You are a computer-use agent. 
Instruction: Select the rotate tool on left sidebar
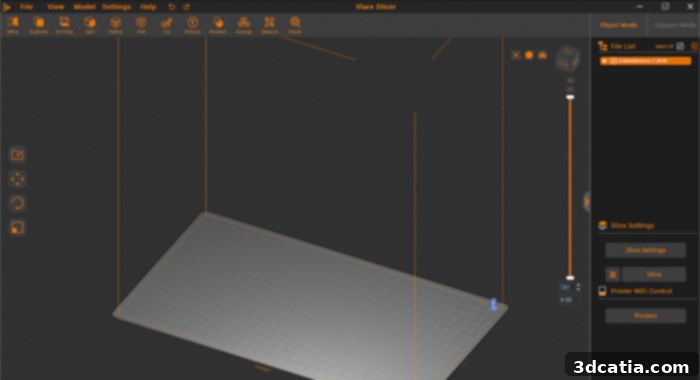click(17, 203)
